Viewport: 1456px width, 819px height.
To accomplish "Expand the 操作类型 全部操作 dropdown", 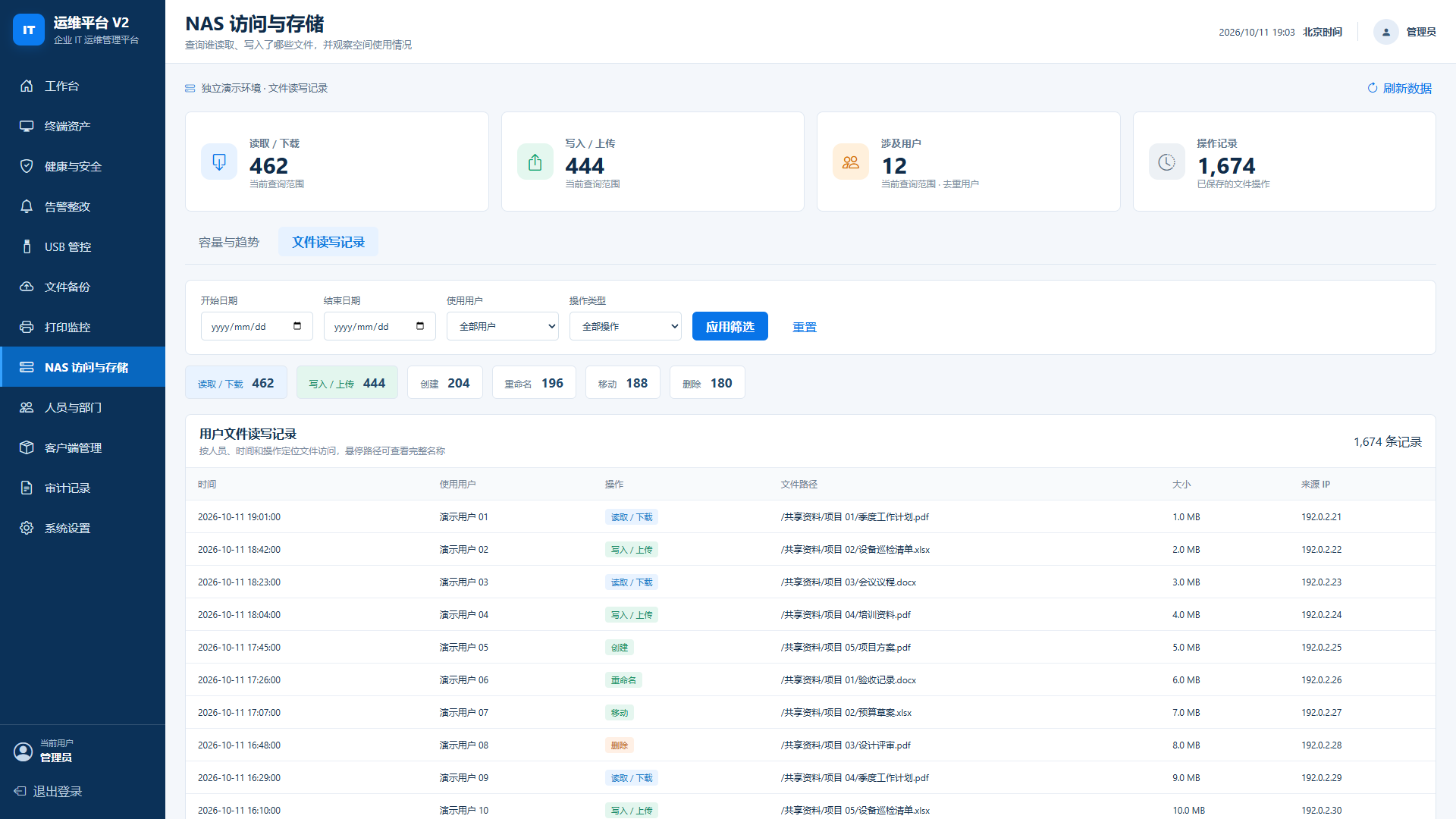I will 626,326.
